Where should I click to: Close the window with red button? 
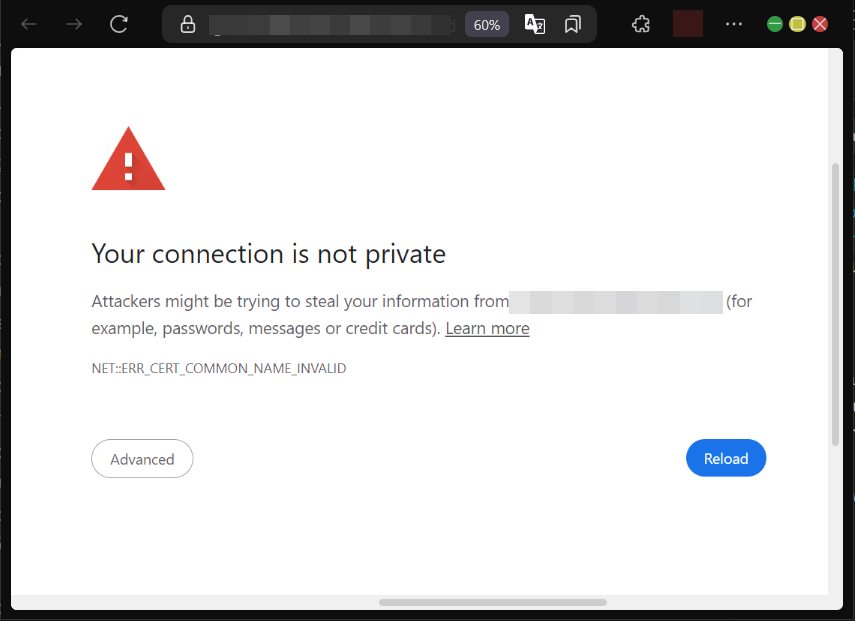(820, 24)
